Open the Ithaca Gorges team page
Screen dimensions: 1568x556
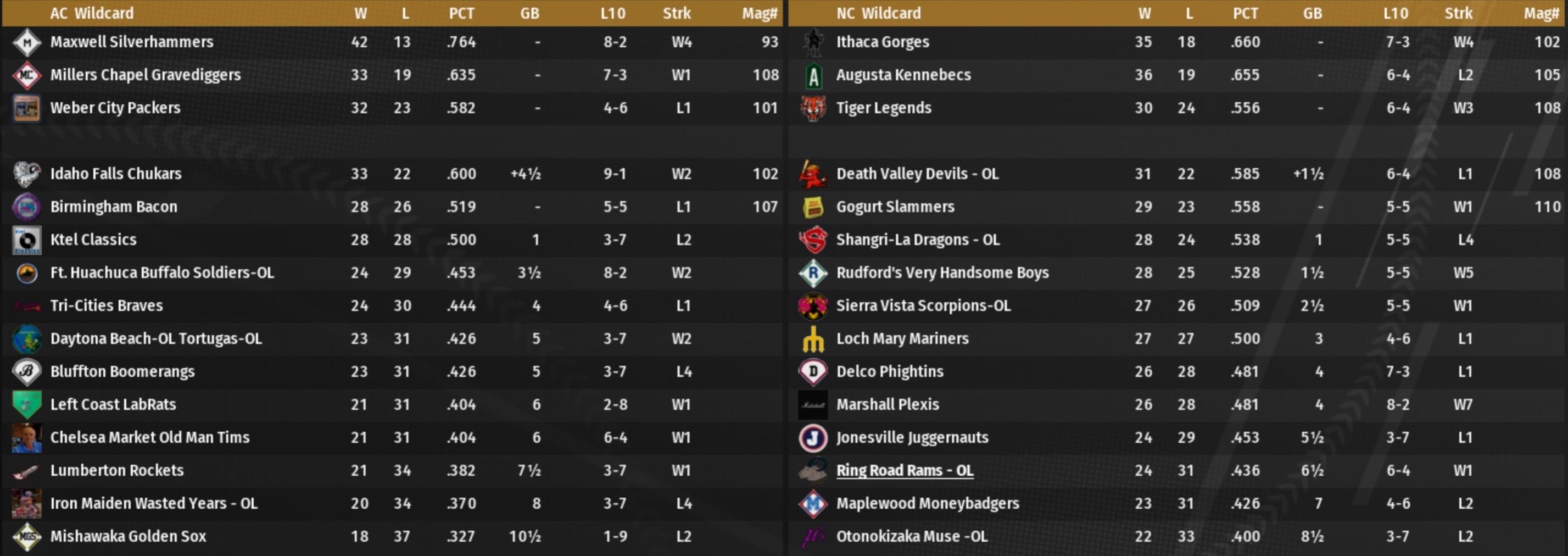[x=883, y=42]
